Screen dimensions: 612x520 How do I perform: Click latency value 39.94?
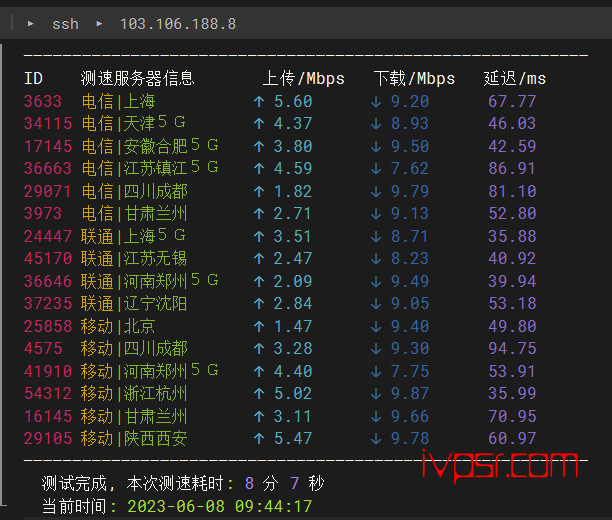[x=512, y=281]
